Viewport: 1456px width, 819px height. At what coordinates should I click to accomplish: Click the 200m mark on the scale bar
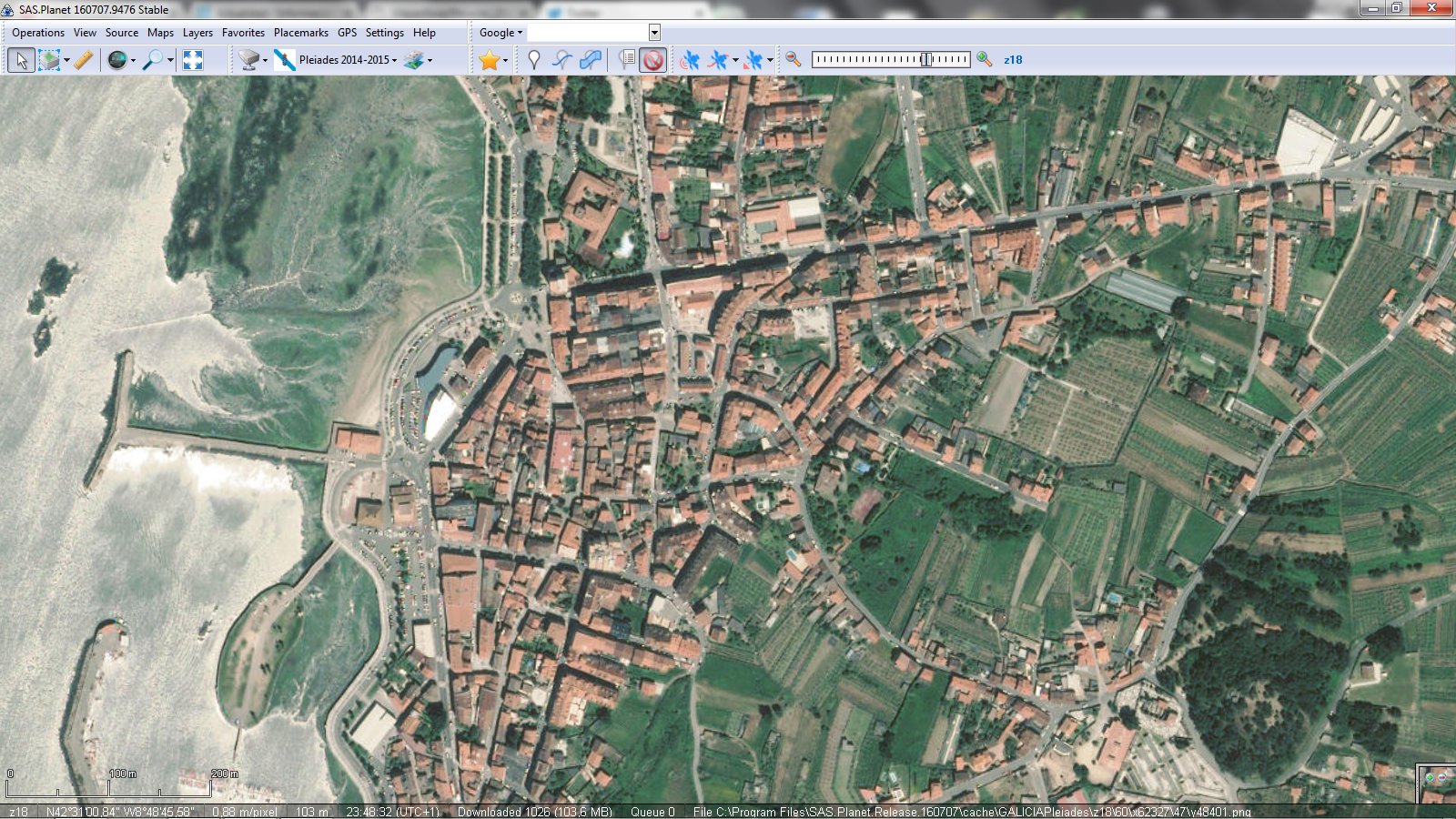(x=224, y=773)
